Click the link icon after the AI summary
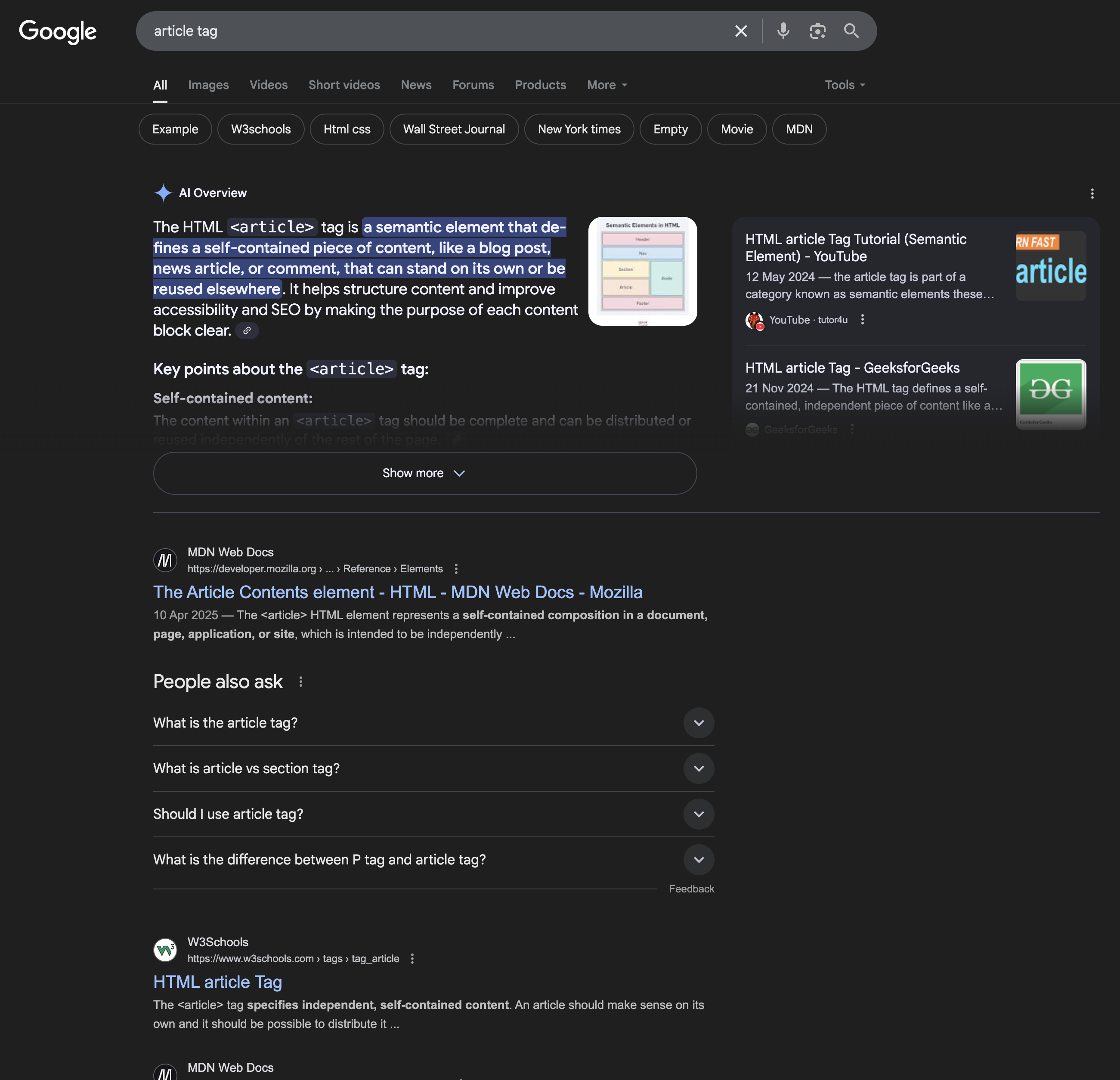The image size is (1120, 1080). pos(247,330)
